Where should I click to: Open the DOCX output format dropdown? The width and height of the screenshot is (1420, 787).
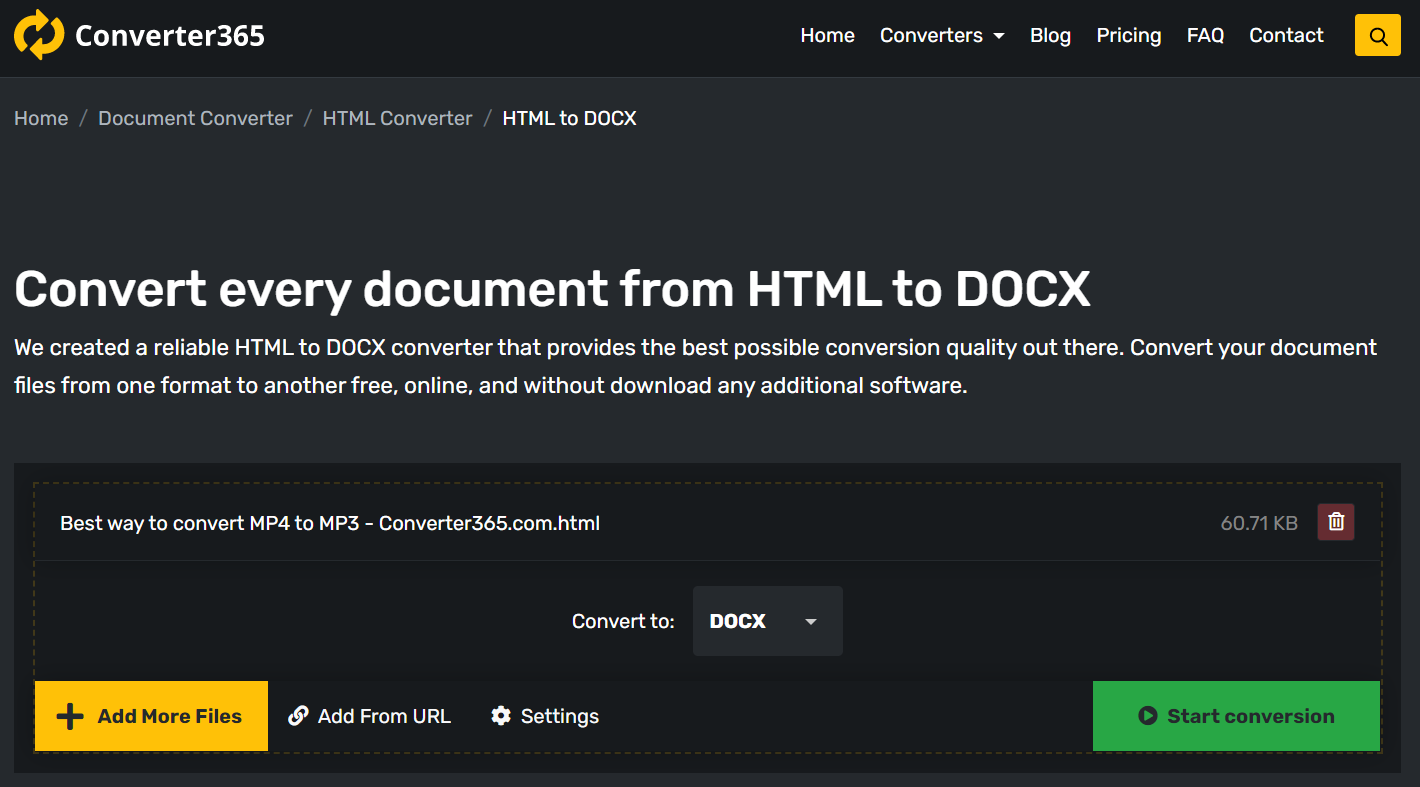tap(767, 621)
